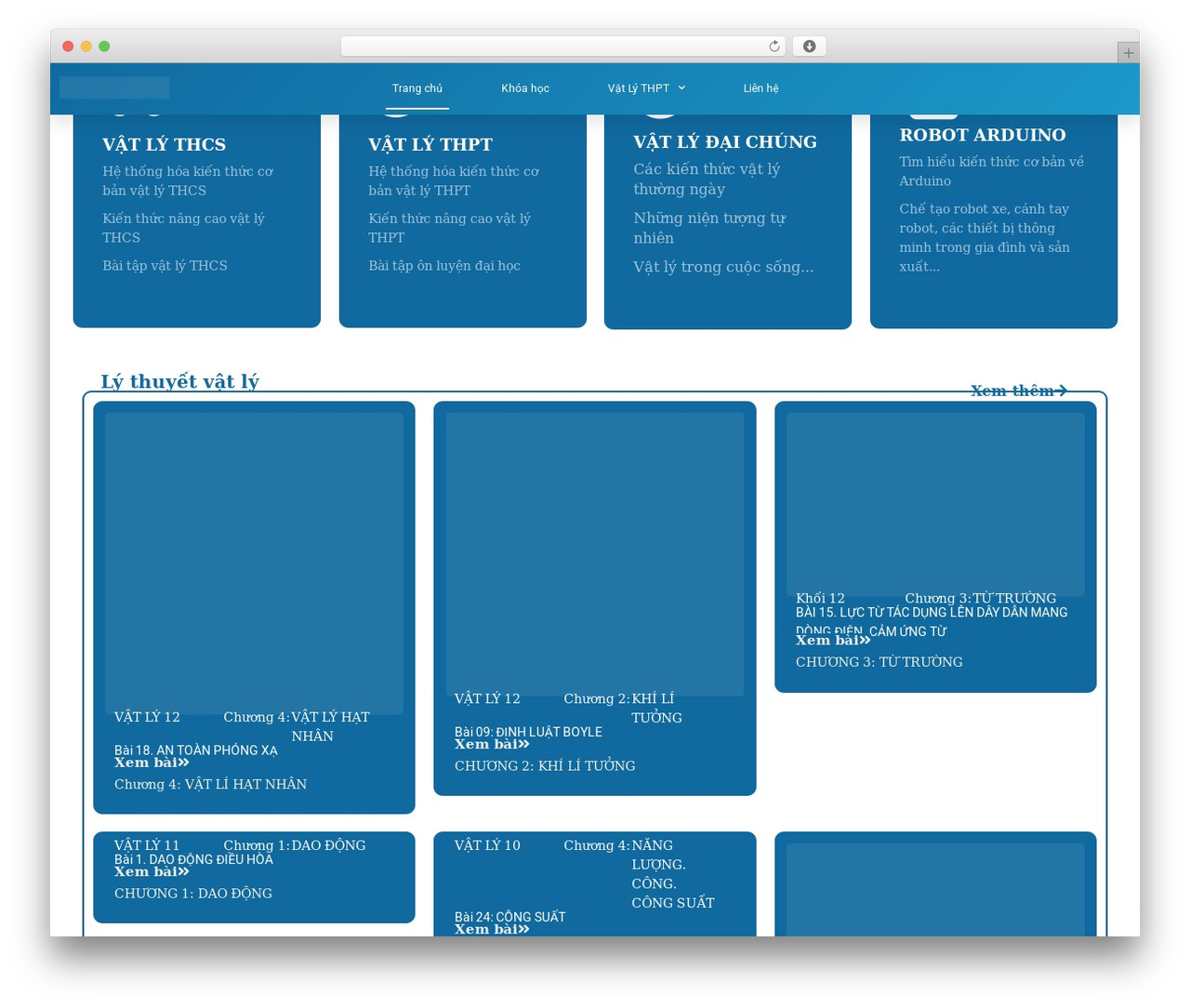The height and width of the screenshot is (1008, 1190).
Task: Click the text 'Tìm hiểu kiến thức cơ bản về Arduino'
Action: (x=991, y=171)
